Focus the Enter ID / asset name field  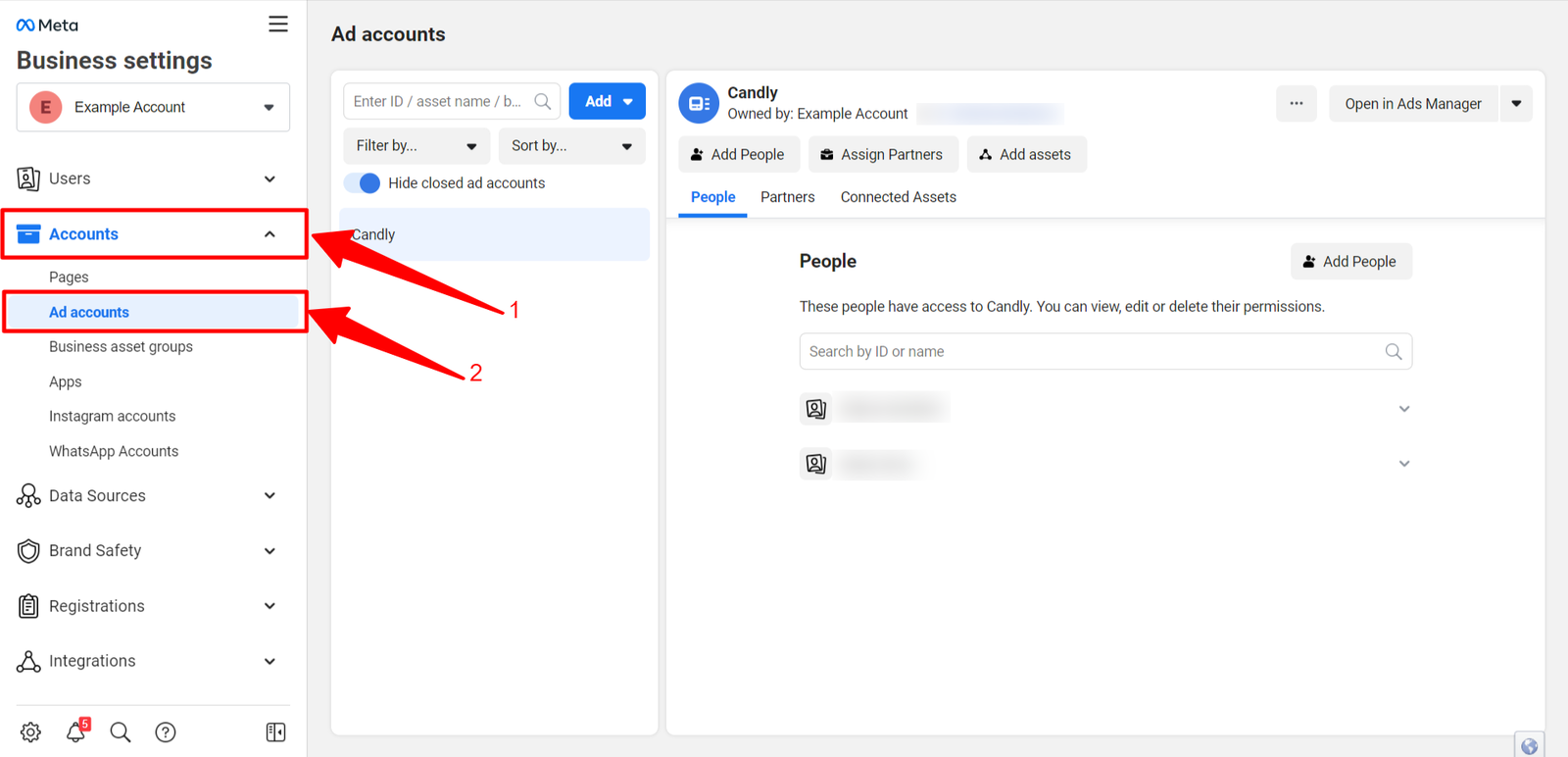[452, 101]
